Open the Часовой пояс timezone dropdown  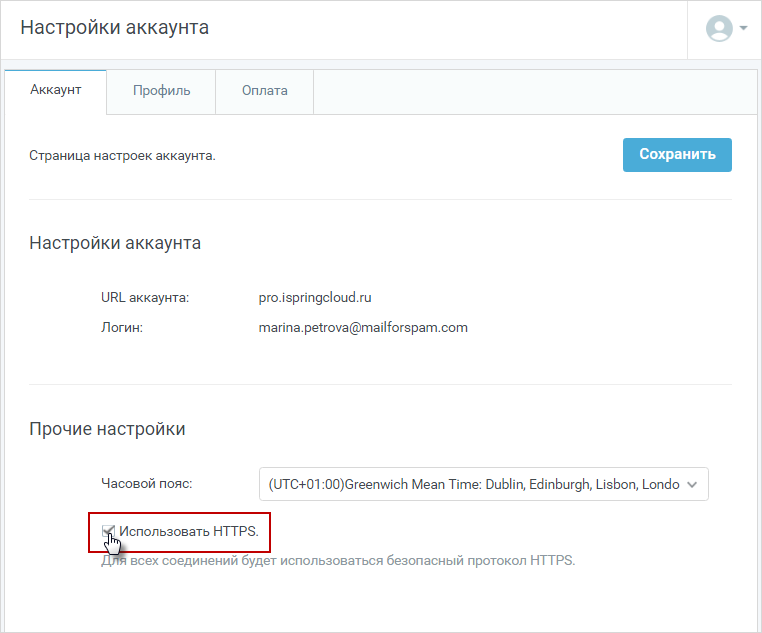point(484,484)
